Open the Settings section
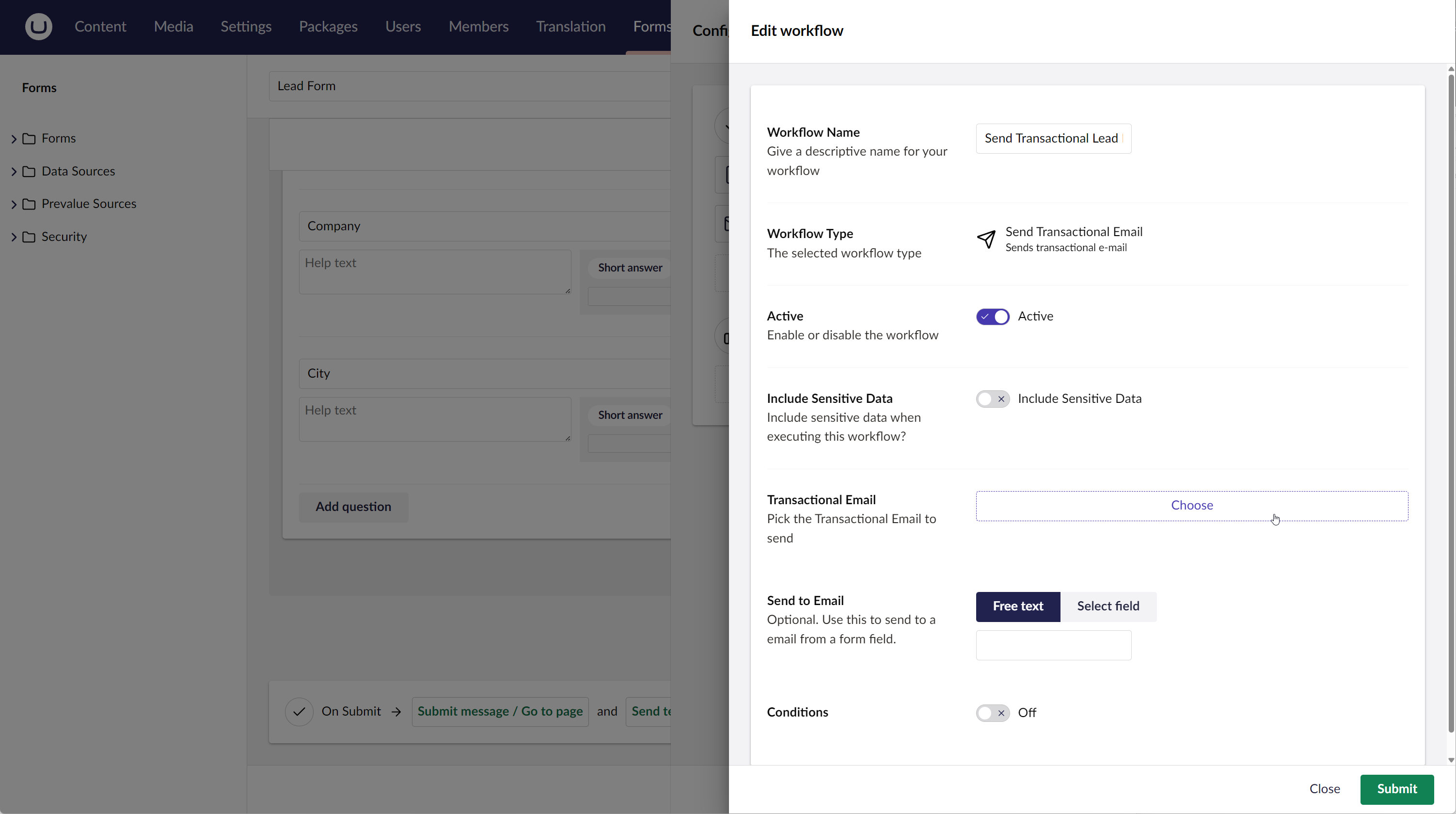This screenshot has width=1456, height=814. [x=246, y=27]
